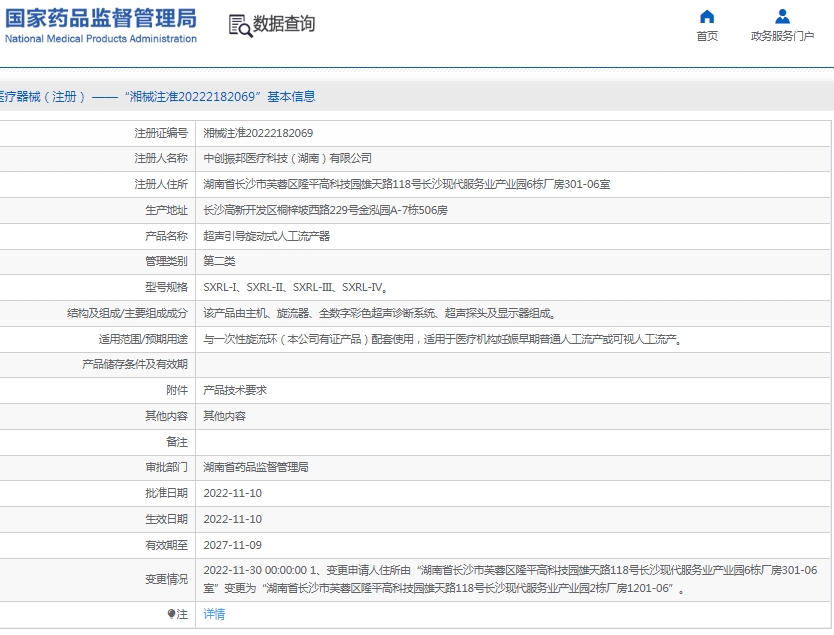Select approval department 湖南省药品监督管理局
The height and width of the screenshot is (635, 834).
click(256, 467)
